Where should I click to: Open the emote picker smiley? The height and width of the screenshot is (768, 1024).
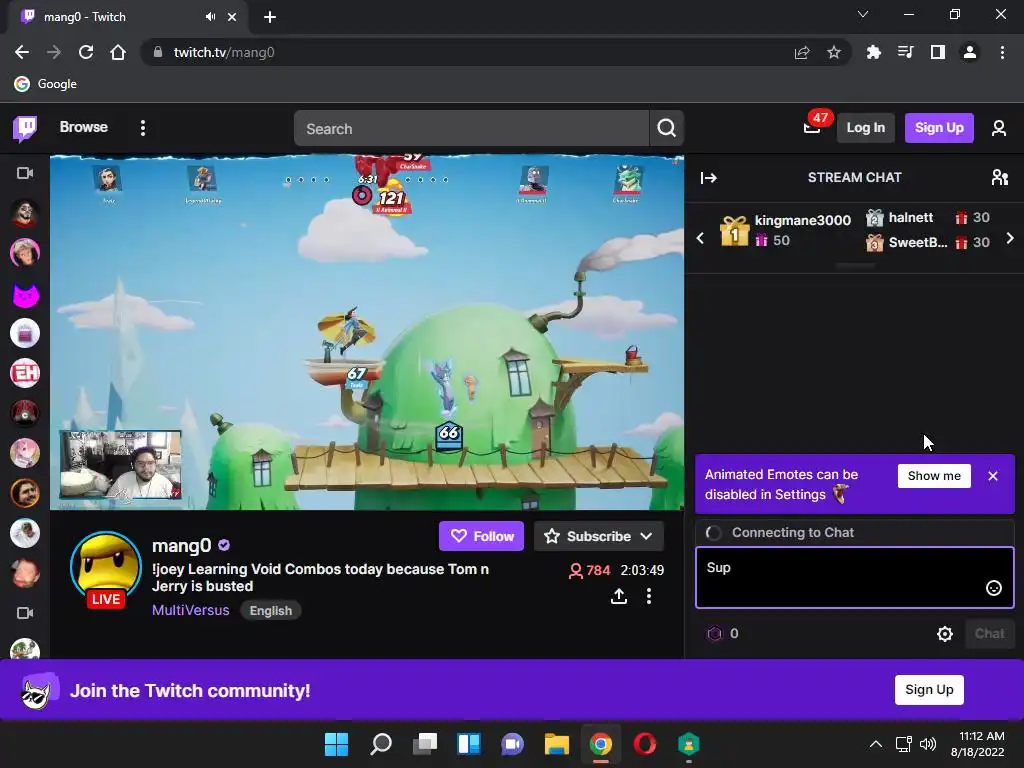click(x=993, y=588)
